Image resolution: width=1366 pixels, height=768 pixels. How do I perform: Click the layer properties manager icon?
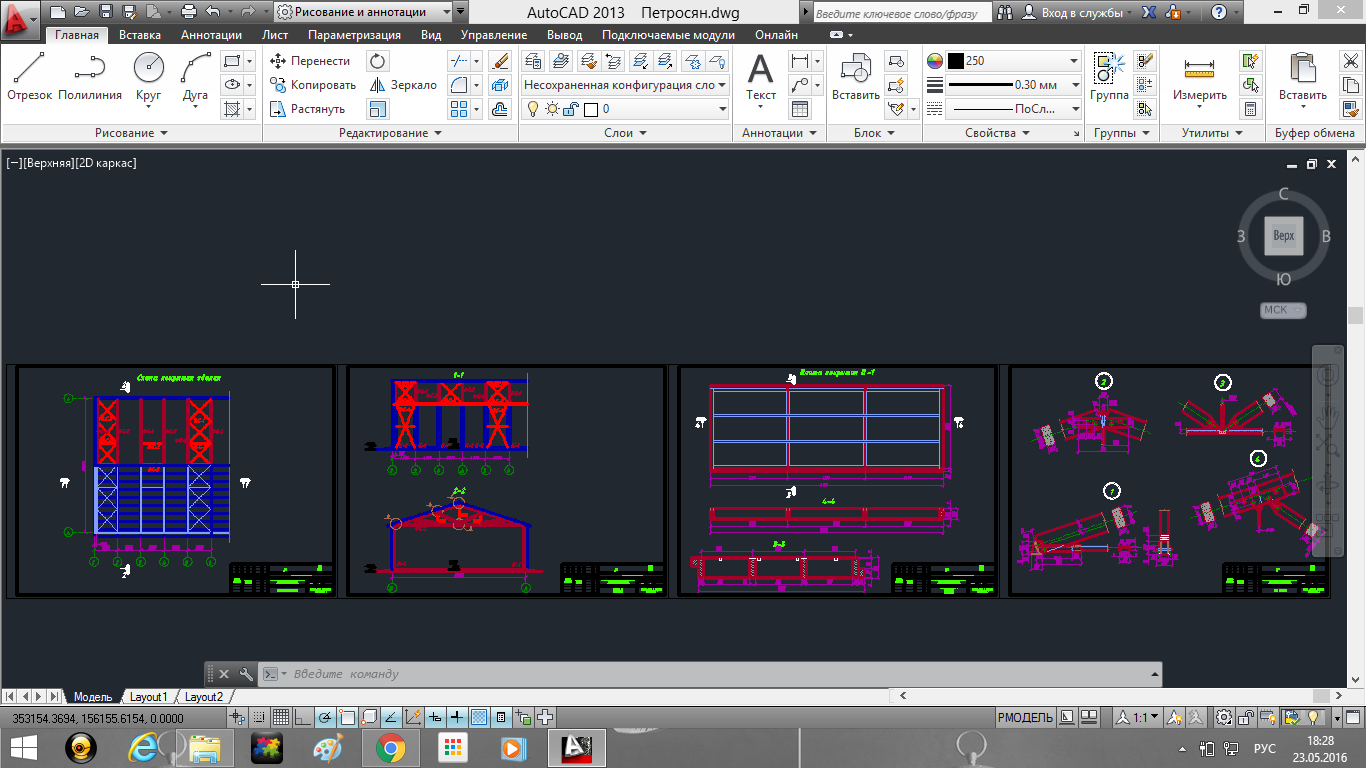[533, 61]
